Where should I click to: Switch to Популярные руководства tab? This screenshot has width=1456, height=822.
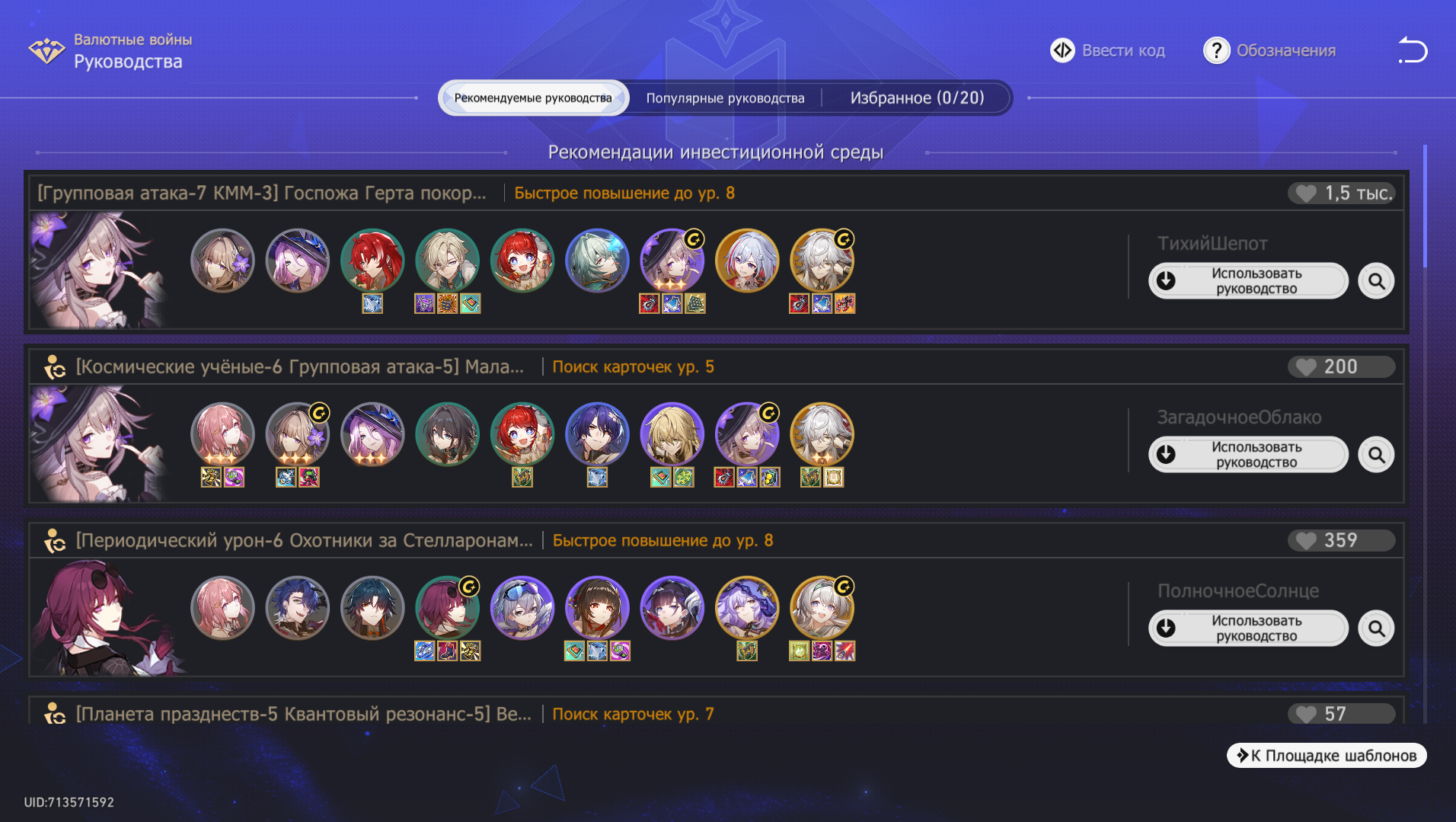[725, 98]
